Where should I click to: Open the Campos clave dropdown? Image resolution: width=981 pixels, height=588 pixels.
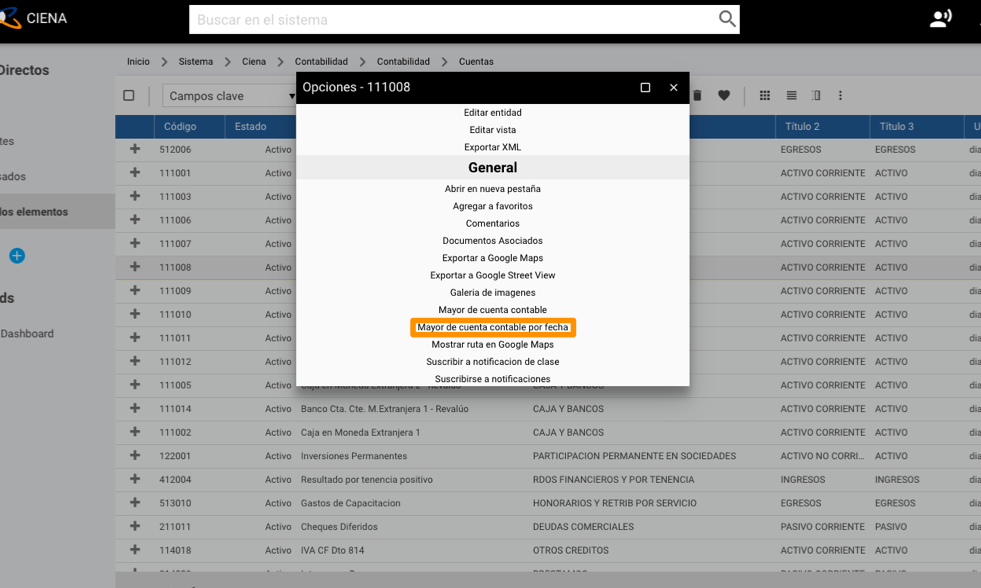(x=229, y=96)
